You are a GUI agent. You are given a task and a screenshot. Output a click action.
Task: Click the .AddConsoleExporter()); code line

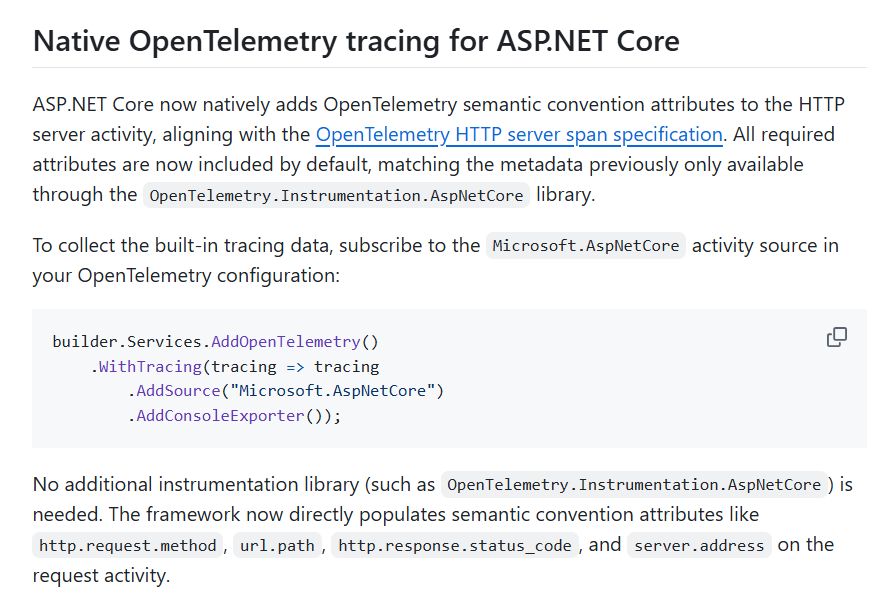234,416
